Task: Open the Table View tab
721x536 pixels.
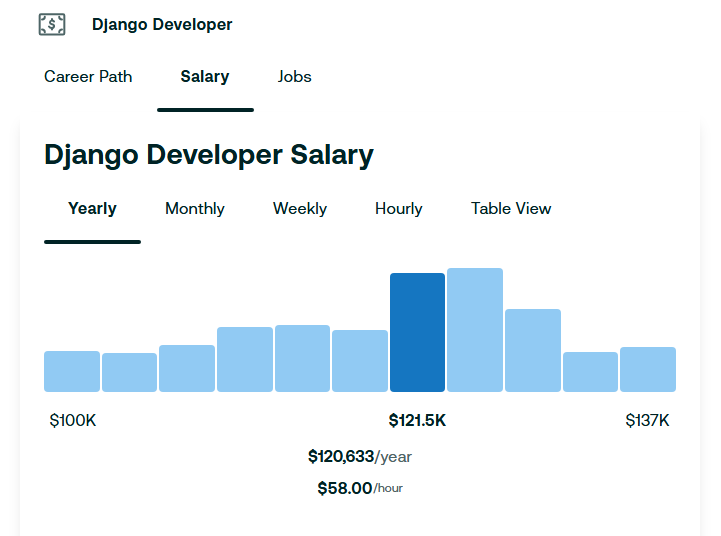Action: tap(511, 209)
